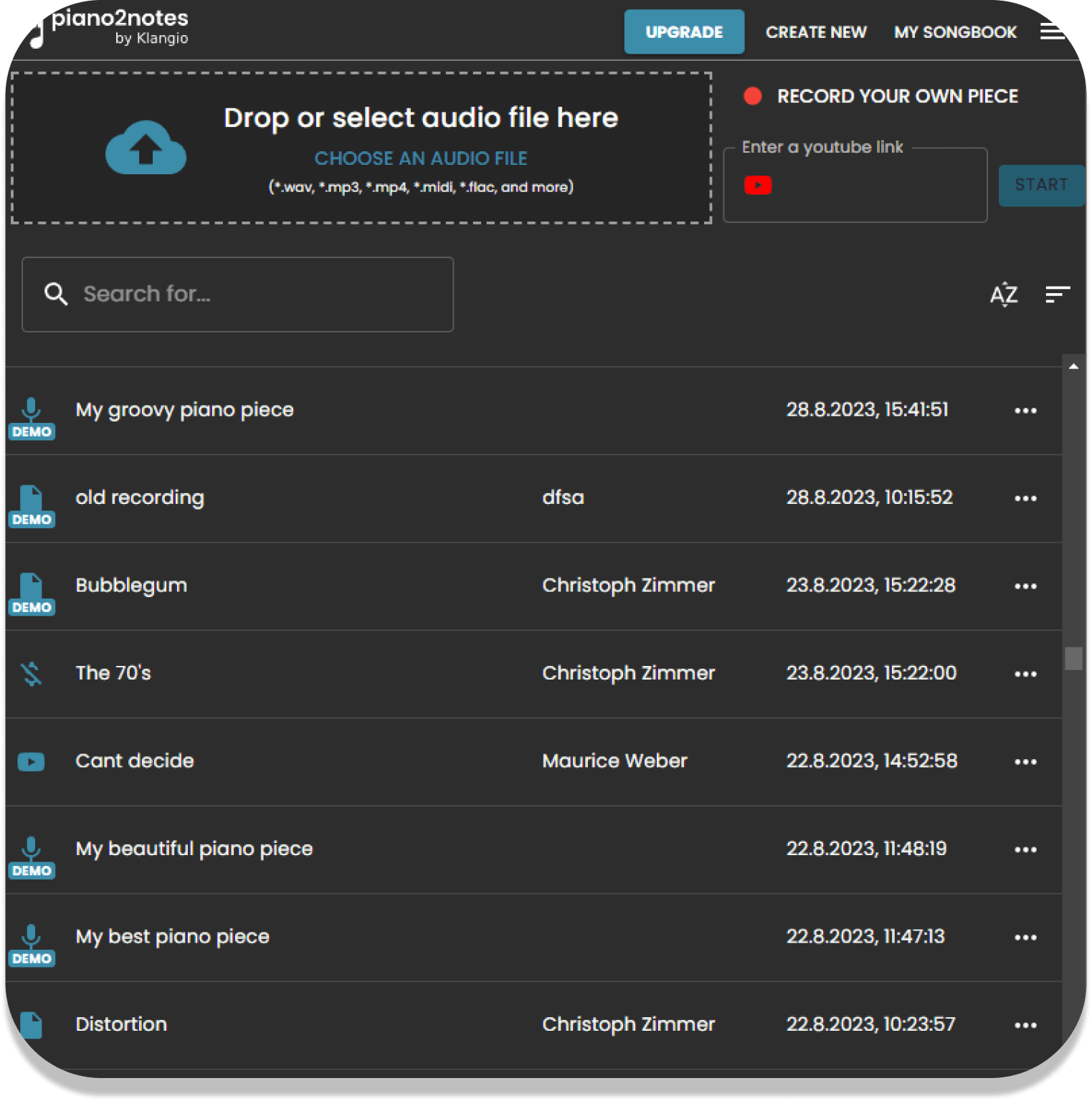Click the sort order icon beside A-Z

point(1058,295)
